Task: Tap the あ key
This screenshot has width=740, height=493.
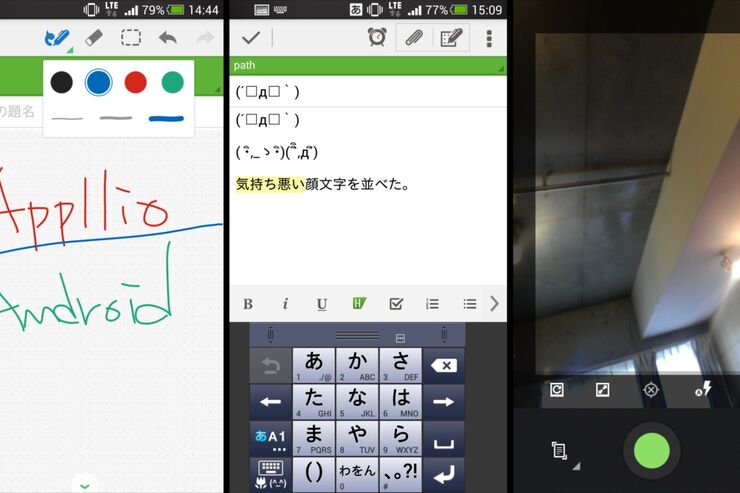Action: [314, 366]
